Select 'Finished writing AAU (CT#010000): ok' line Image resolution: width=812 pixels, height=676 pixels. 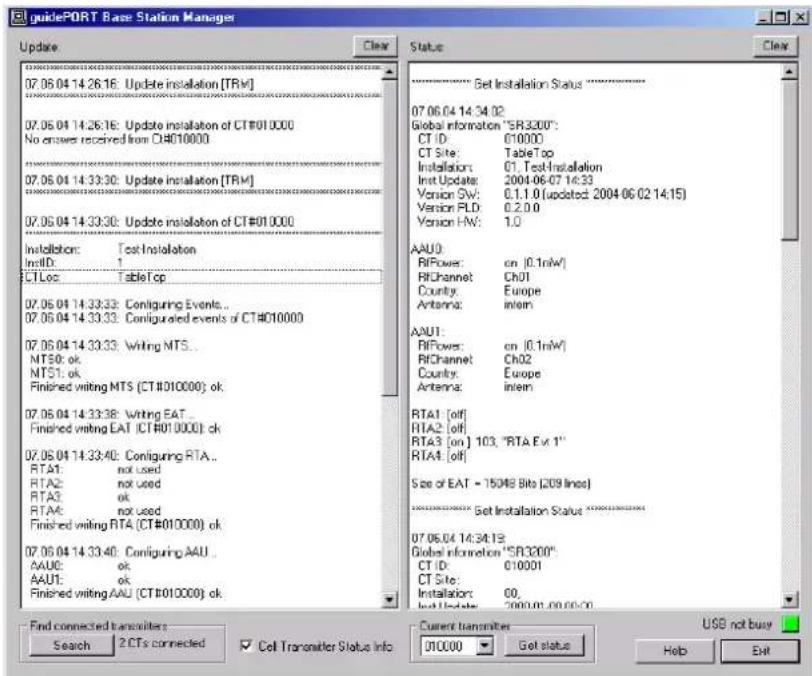126,594
